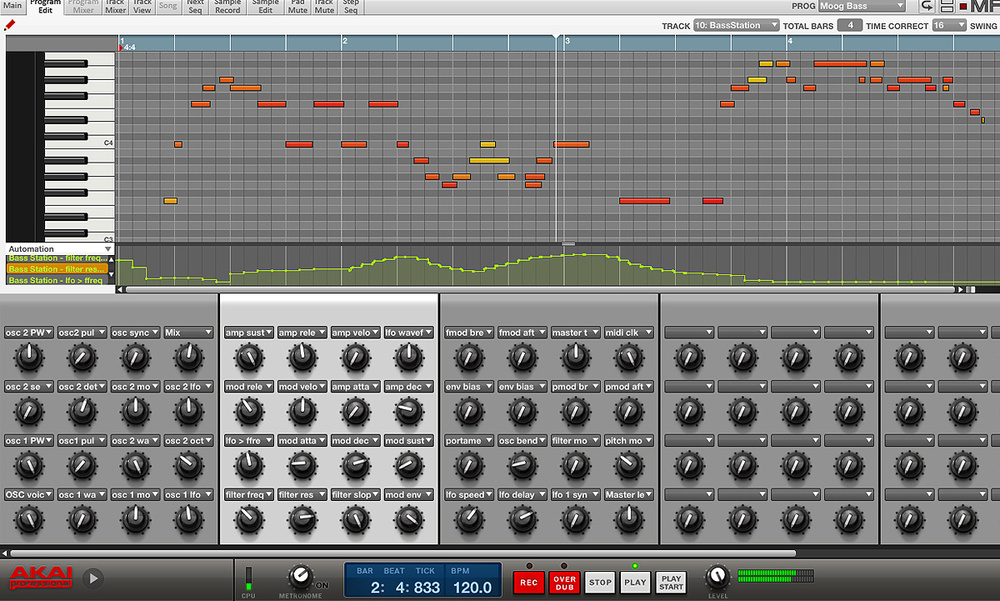
Task: Click bar 3 marker in timeline ruler
Action: [567, 41]
